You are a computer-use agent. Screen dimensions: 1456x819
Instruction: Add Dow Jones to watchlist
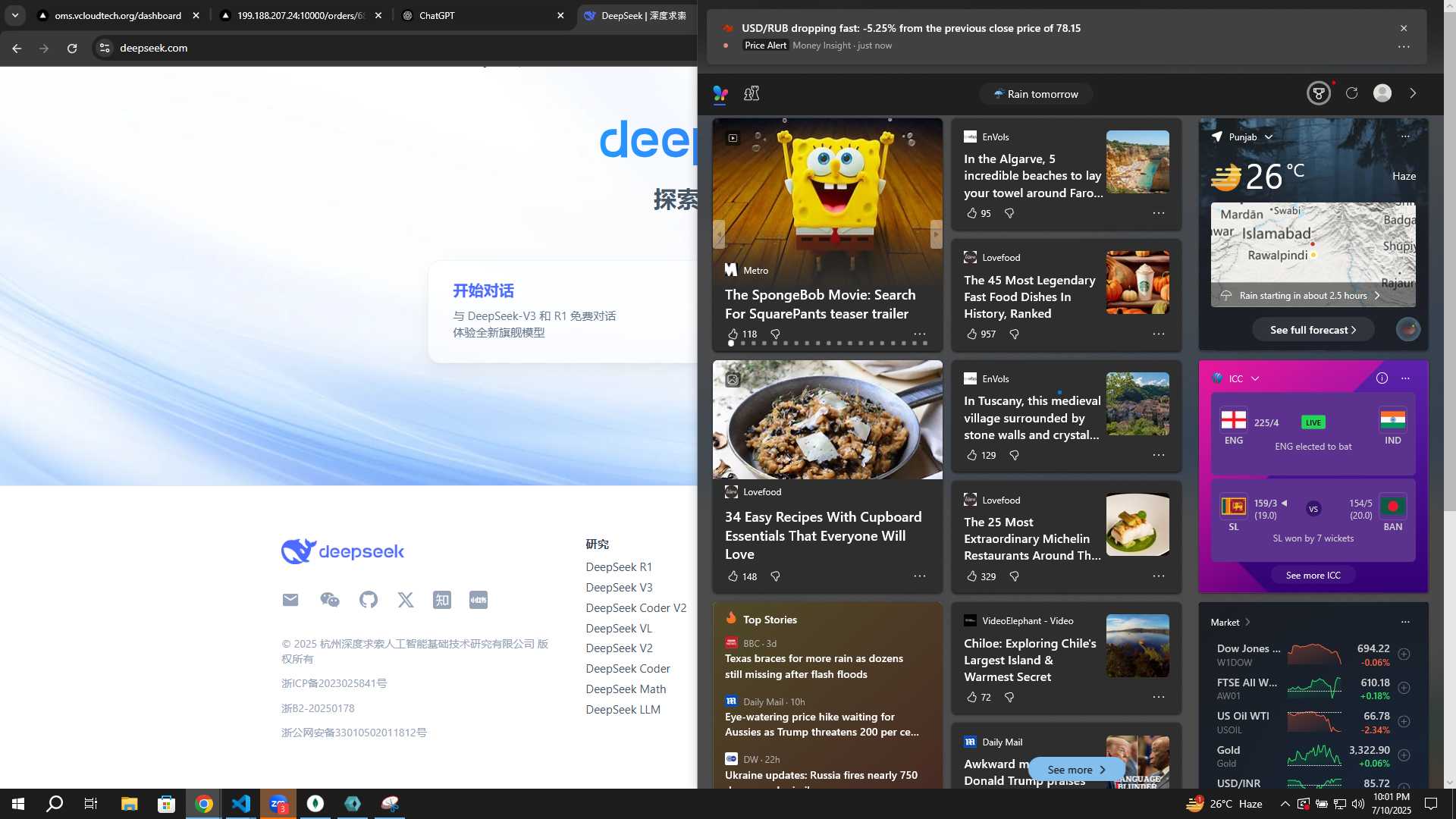(1404, 654)
